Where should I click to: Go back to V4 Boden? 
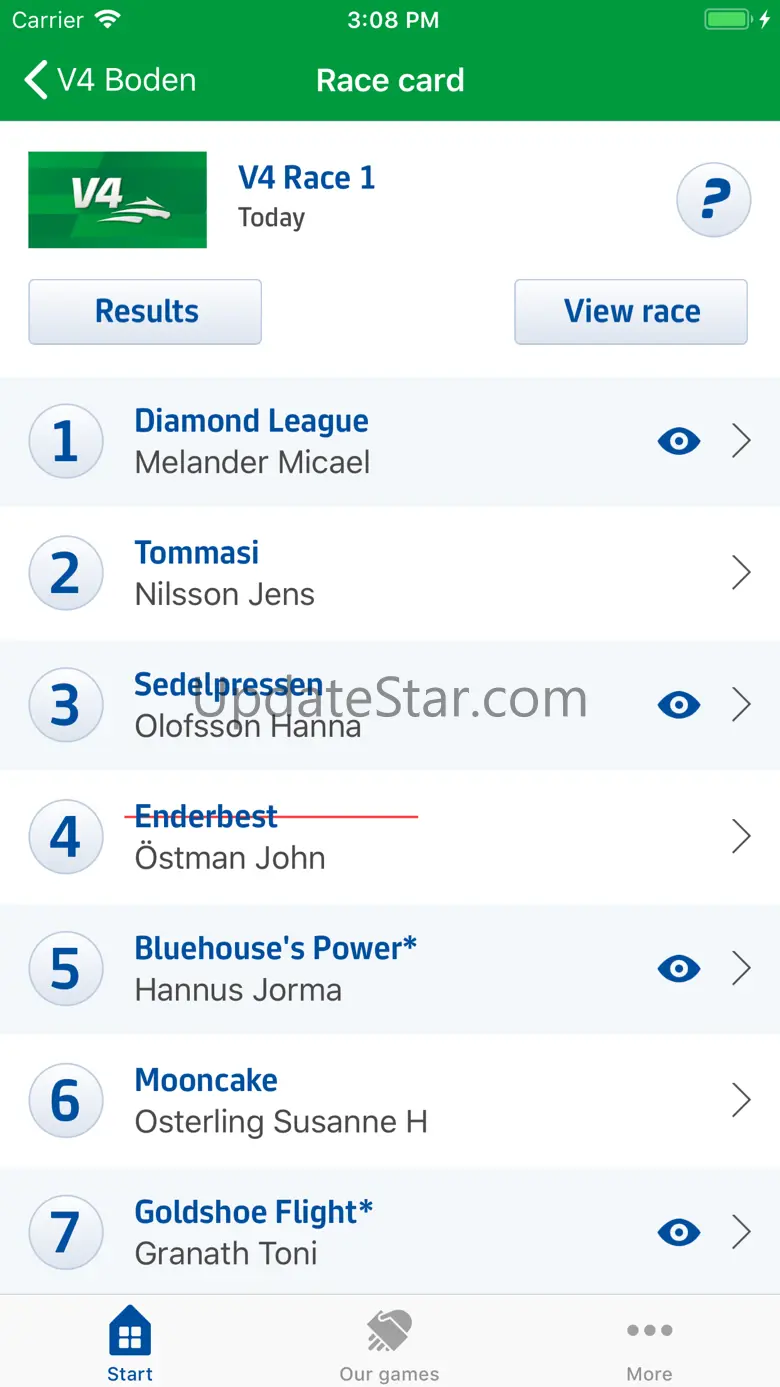click(110, 80)
